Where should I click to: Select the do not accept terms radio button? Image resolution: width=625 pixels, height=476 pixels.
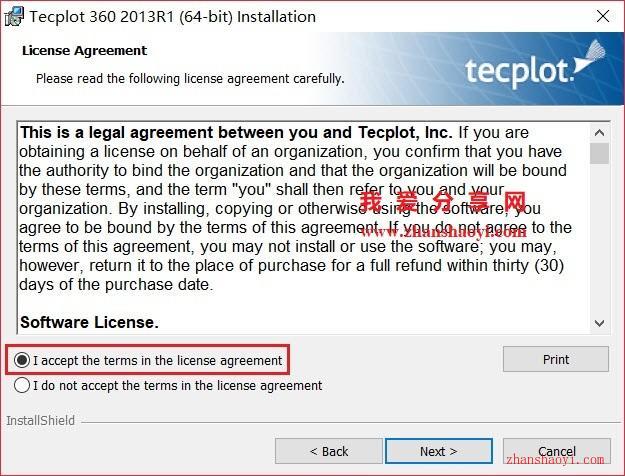(22, 386)
